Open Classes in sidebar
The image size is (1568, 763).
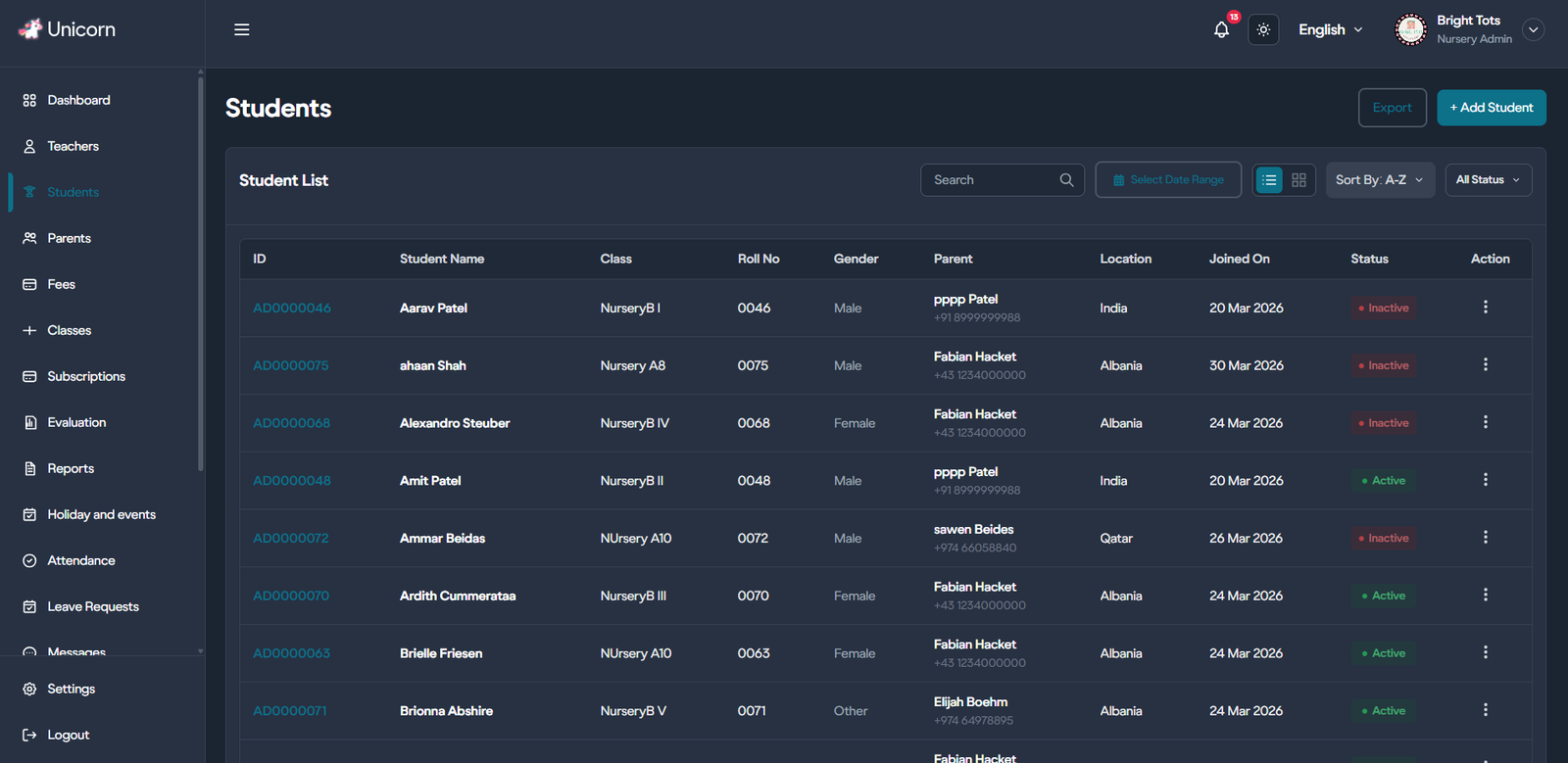pyautogui.click(x=69, y=330)
